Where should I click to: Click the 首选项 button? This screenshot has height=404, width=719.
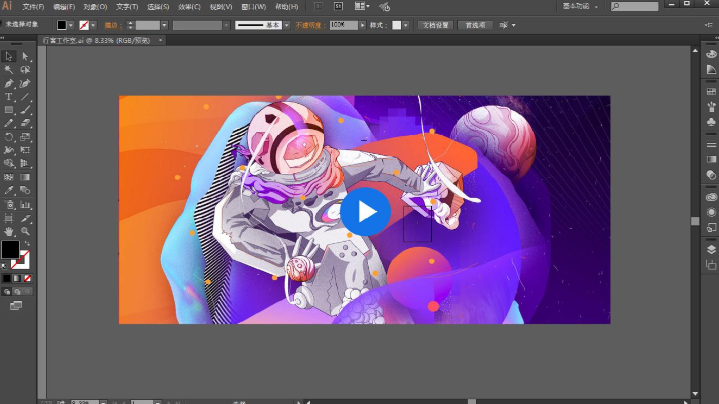pyautogui.click(x=474, y=24)
